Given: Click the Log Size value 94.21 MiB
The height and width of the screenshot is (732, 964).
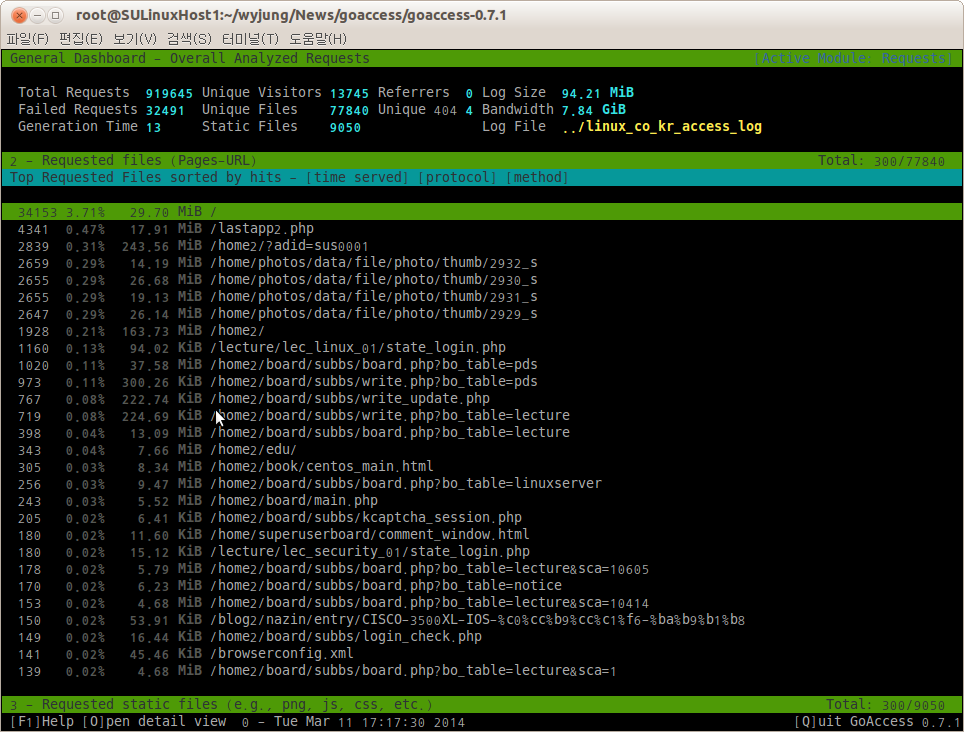Looking at the screenshot, I should pos(598,93).
